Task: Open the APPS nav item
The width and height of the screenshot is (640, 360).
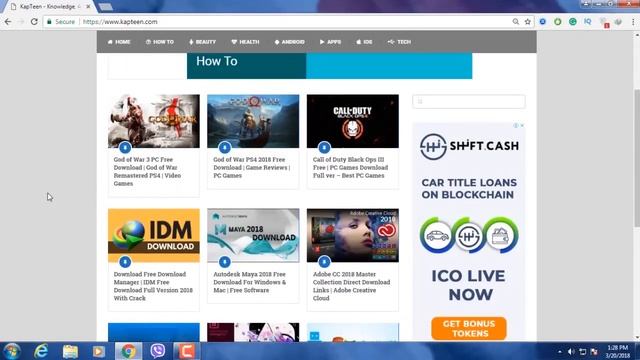Action: pyautogui.click(x=330, y=42)
